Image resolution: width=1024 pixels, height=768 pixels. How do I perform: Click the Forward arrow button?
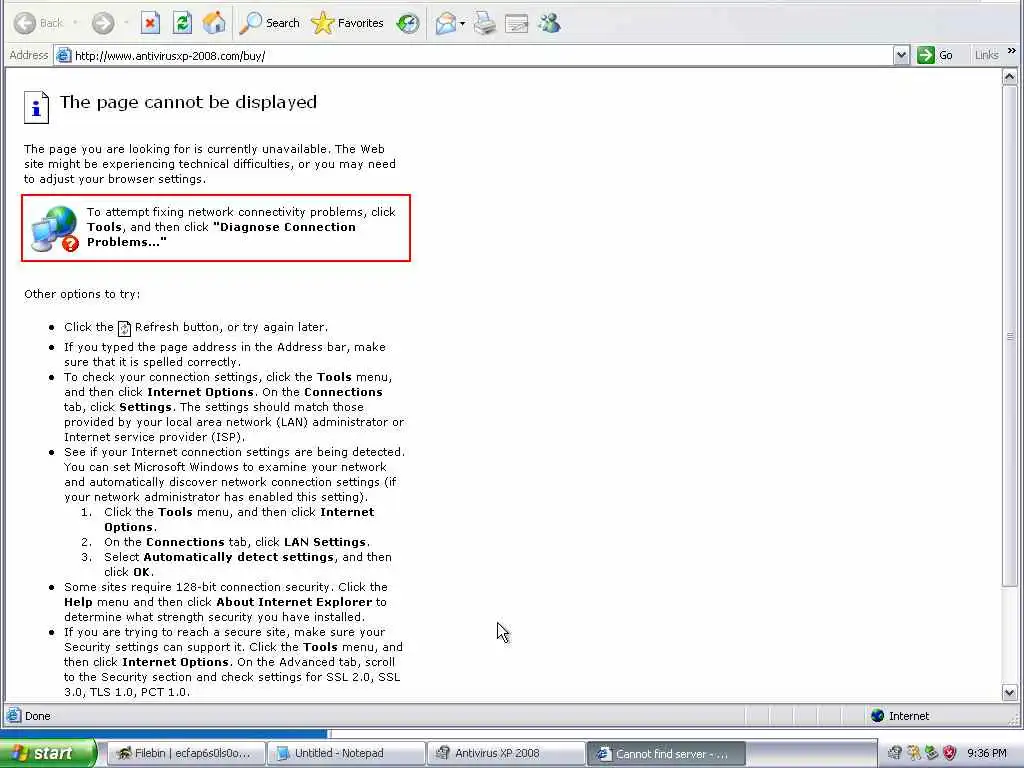pyautogui.click(x=103, y=24)
